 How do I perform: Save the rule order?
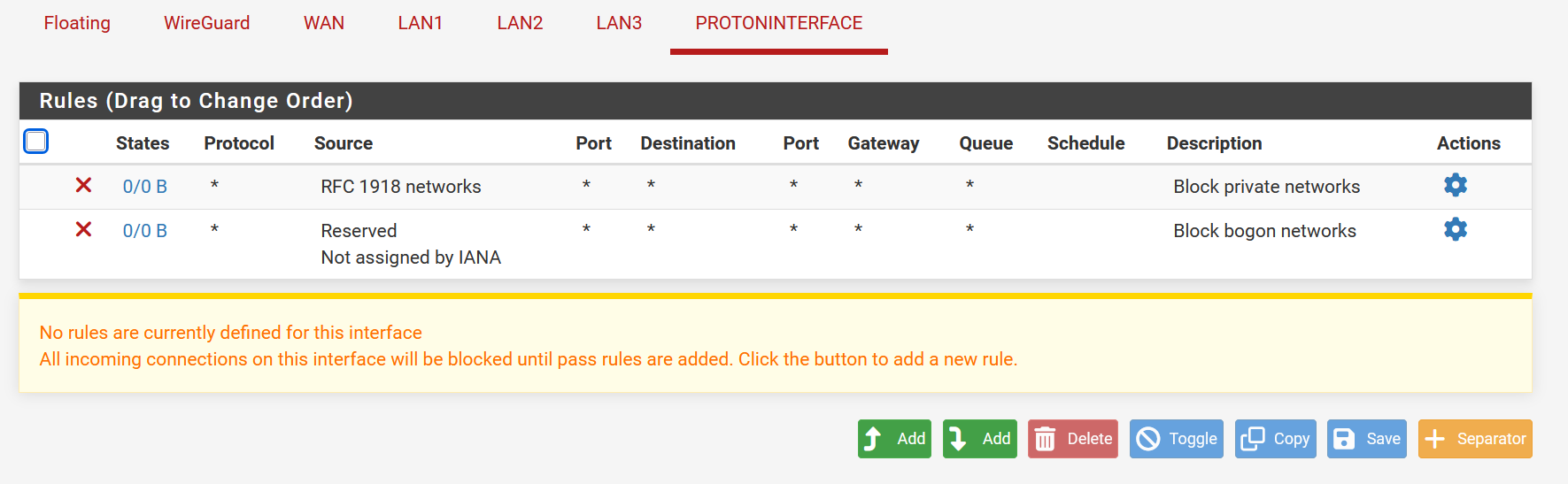click(1366, 439)
